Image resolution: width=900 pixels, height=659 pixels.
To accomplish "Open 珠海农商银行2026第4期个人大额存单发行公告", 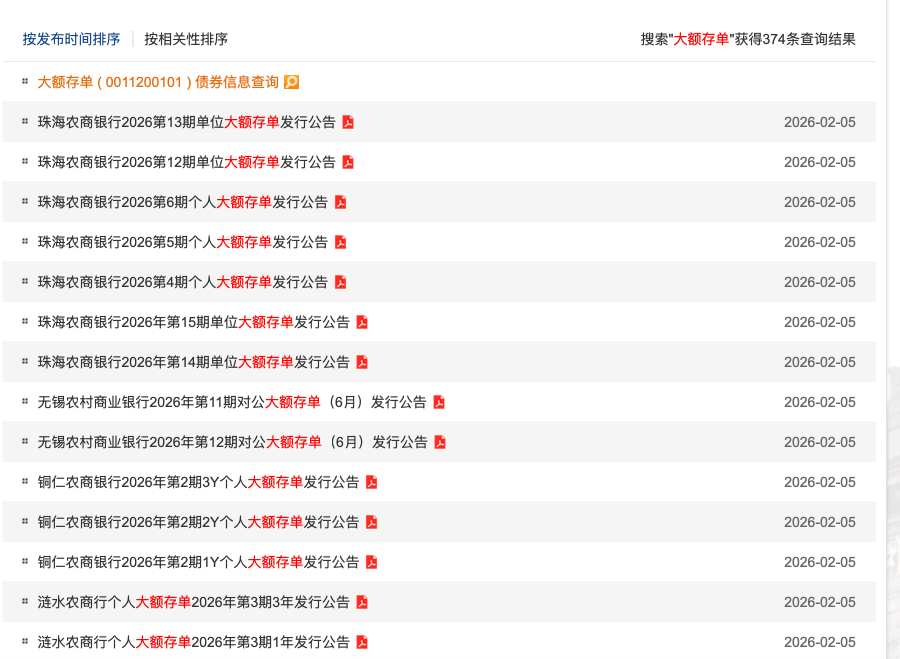I will tap(183, 282).
